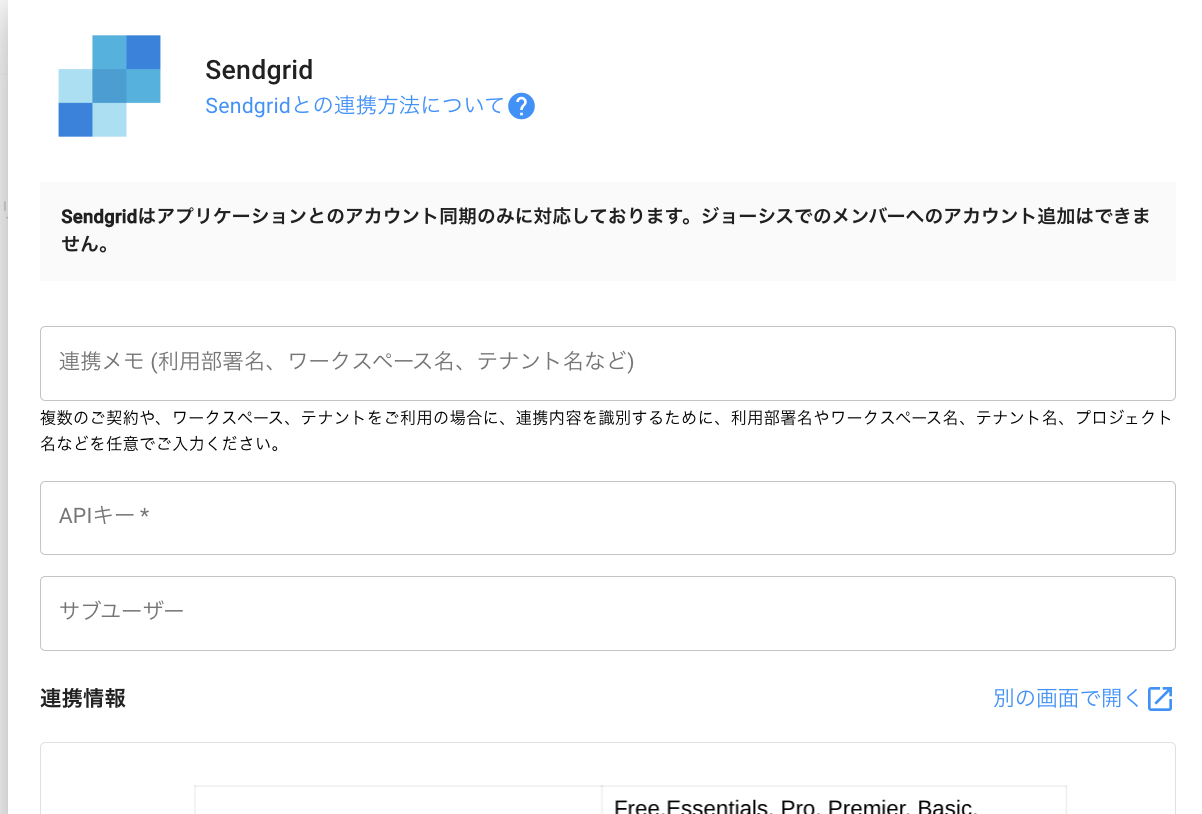Image resolution: width=1202 pixels, height=814 pixels.
Task: Focus the 連携メモ input field
Action: (x=607, y=362)
